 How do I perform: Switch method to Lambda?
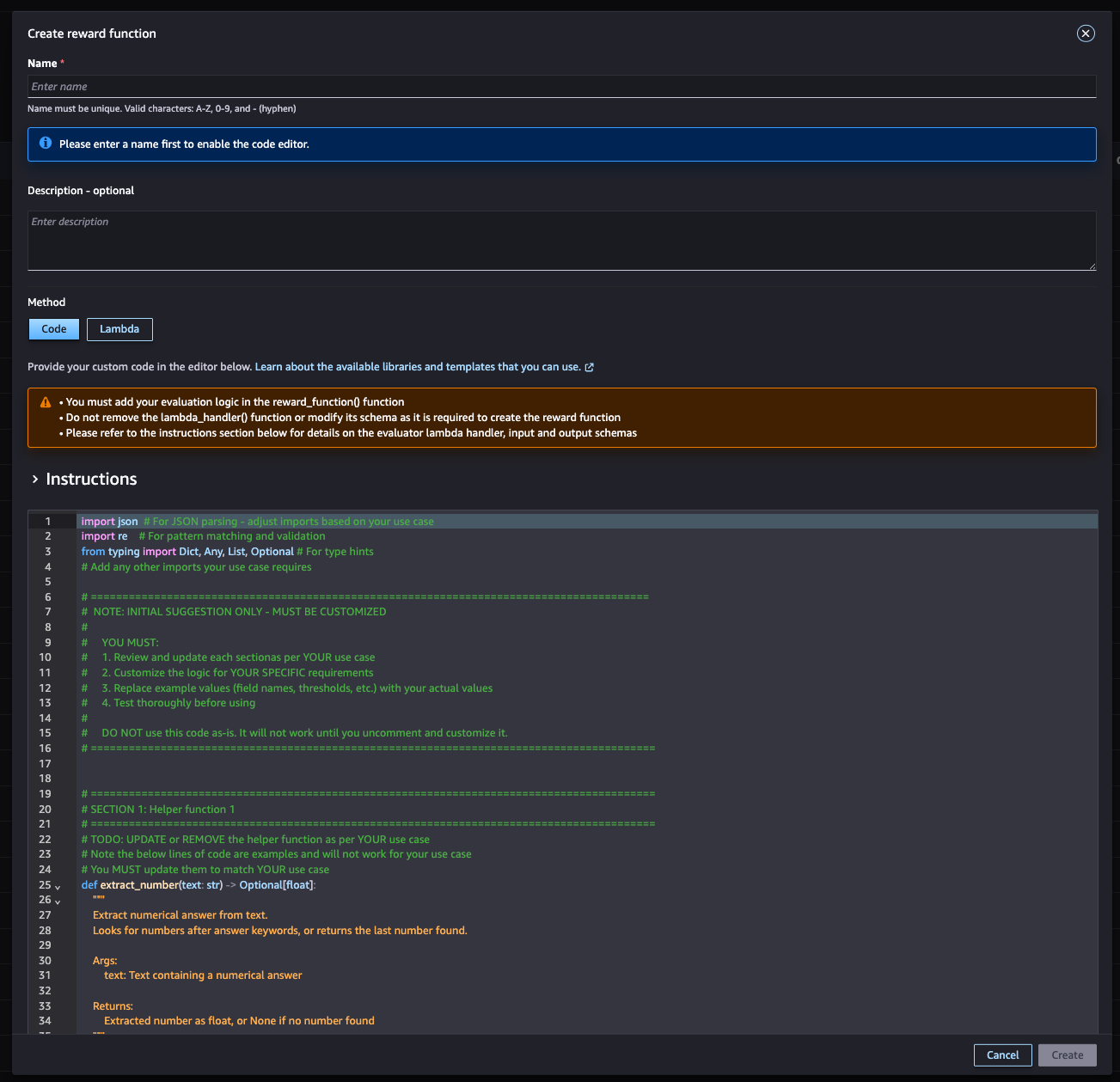119,329
